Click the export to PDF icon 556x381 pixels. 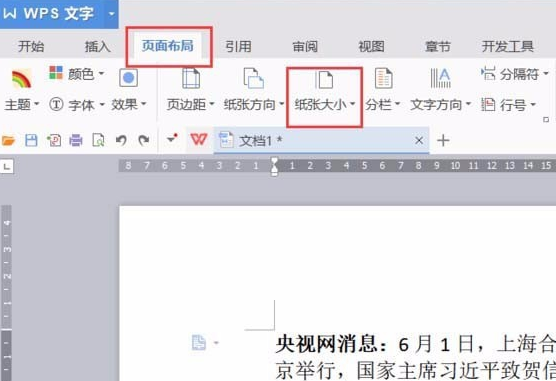(x=54, y=141)
